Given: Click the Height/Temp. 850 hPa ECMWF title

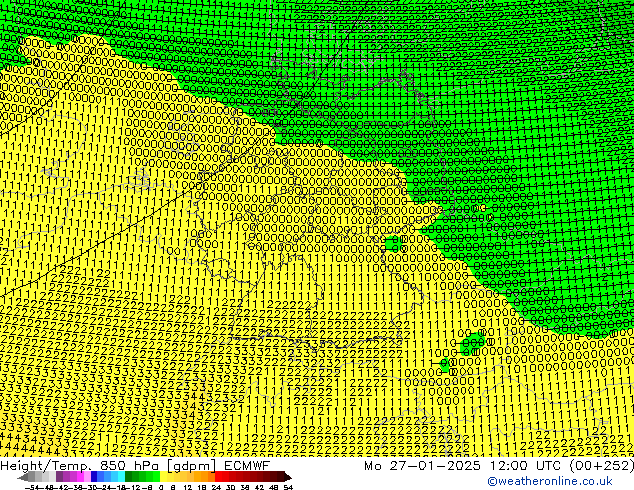Looking at the screenshot, I should 135,466.
